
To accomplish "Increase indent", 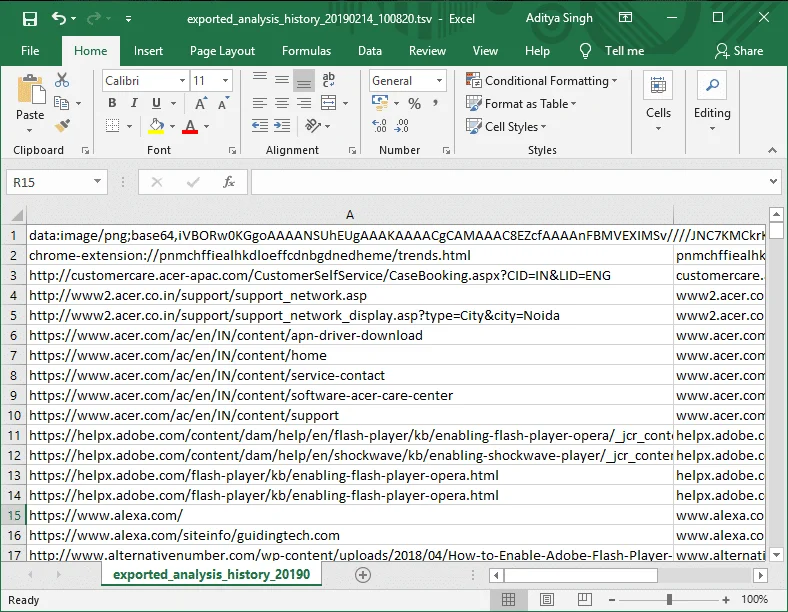I will 282,126.
